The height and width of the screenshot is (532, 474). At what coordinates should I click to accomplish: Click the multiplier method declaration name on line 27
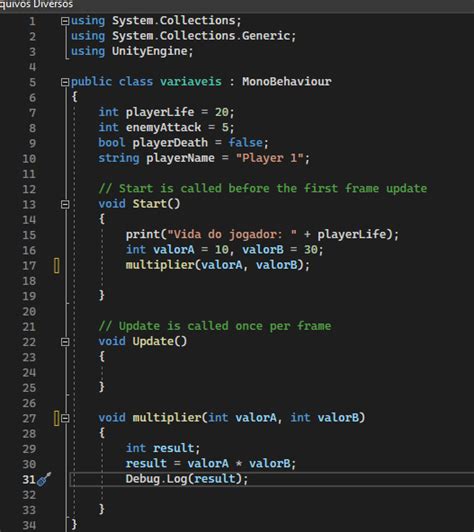[167, 418]
